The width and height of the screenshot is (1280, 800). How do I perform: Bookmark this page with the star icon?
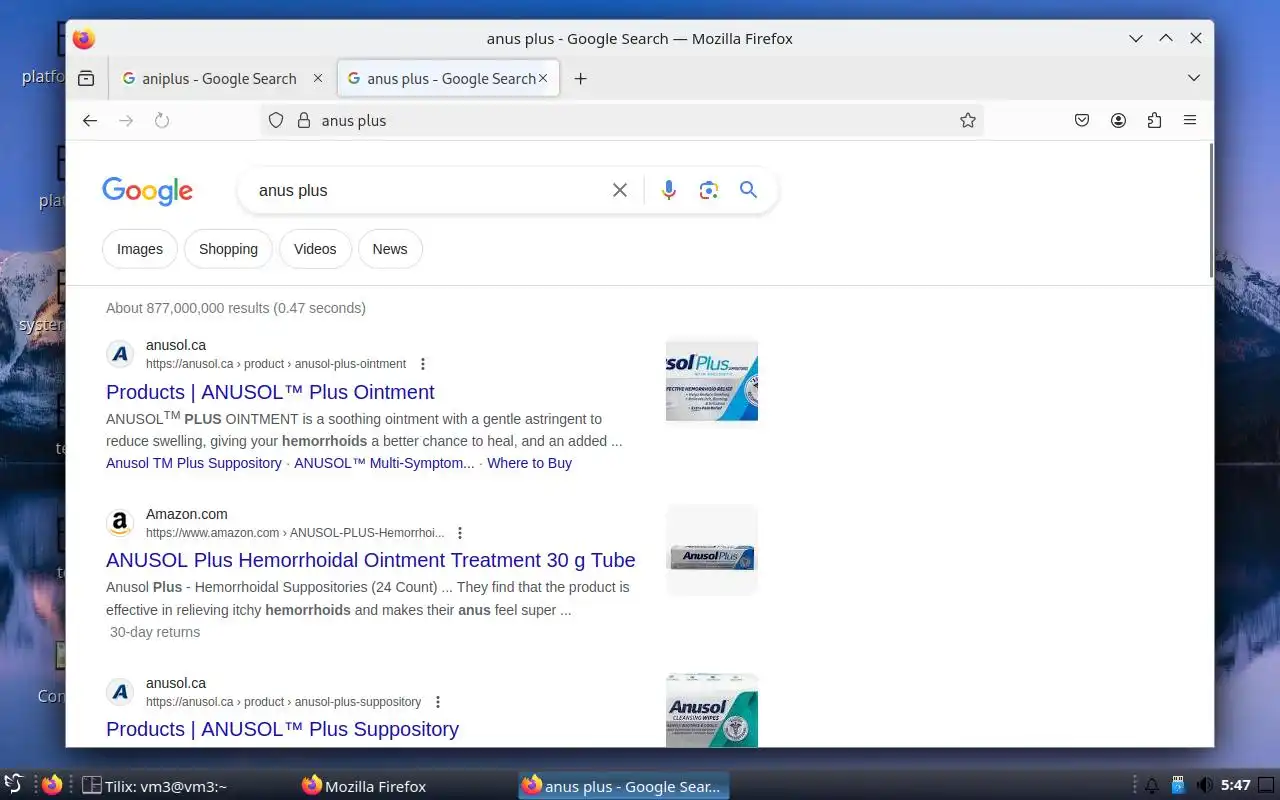(x=968, y=120)
